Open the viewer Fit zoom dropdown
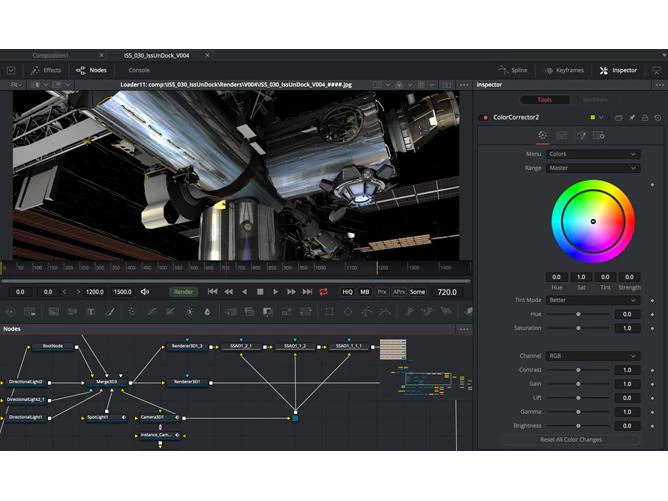Image resolution: width=668 pixels, height=501 pixels. click(16, 85)
